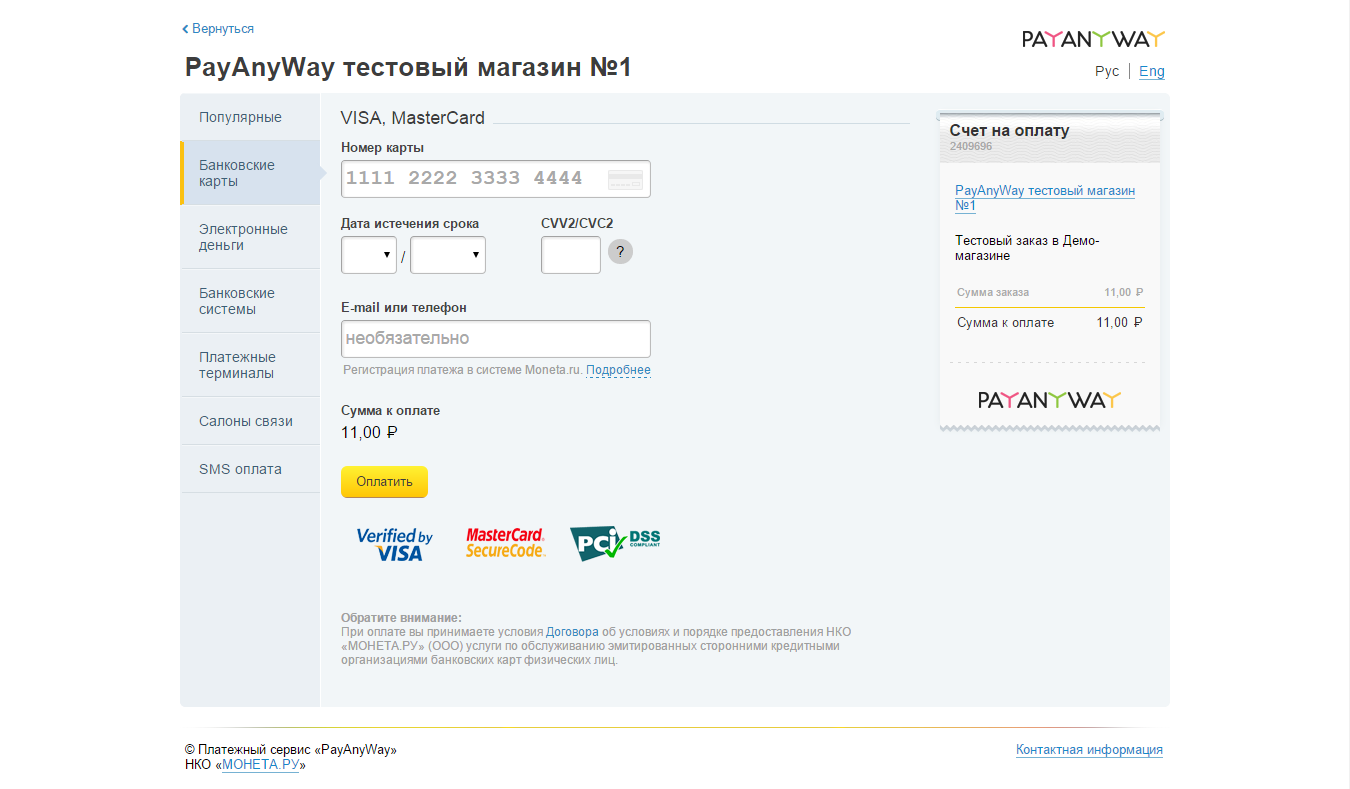Screen dimensions: 1350x789
Task: Open the expiration month dropdown
Action: [x=368, y=255]
